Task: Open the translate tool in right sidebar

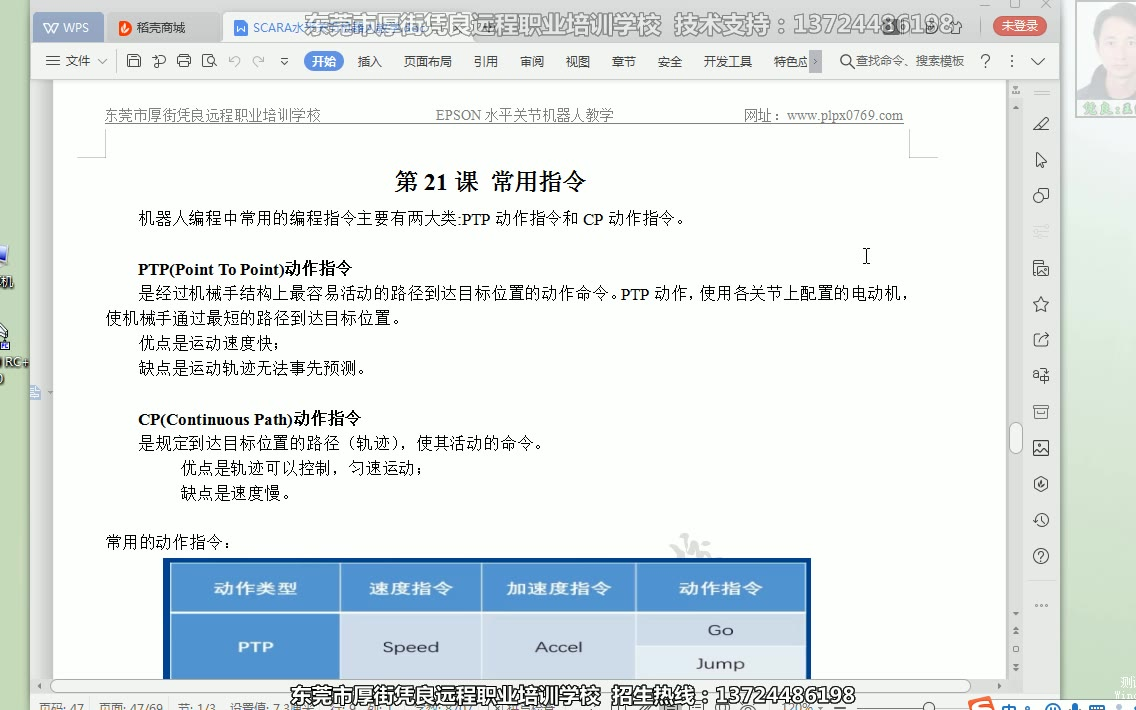Action: tap(1041, 376)
